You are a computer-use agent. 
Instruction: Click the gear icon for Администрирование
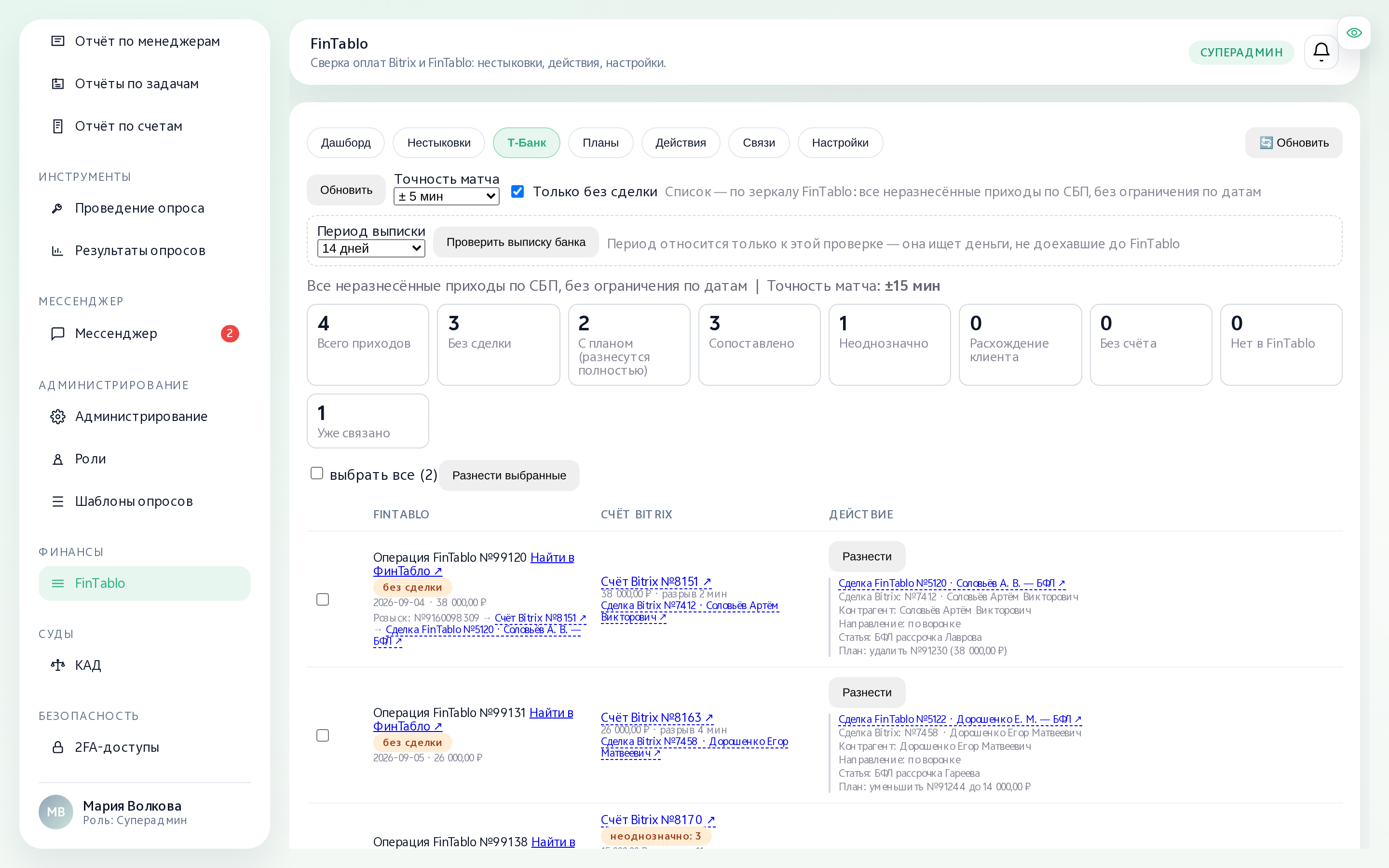(x=57, y=417)
